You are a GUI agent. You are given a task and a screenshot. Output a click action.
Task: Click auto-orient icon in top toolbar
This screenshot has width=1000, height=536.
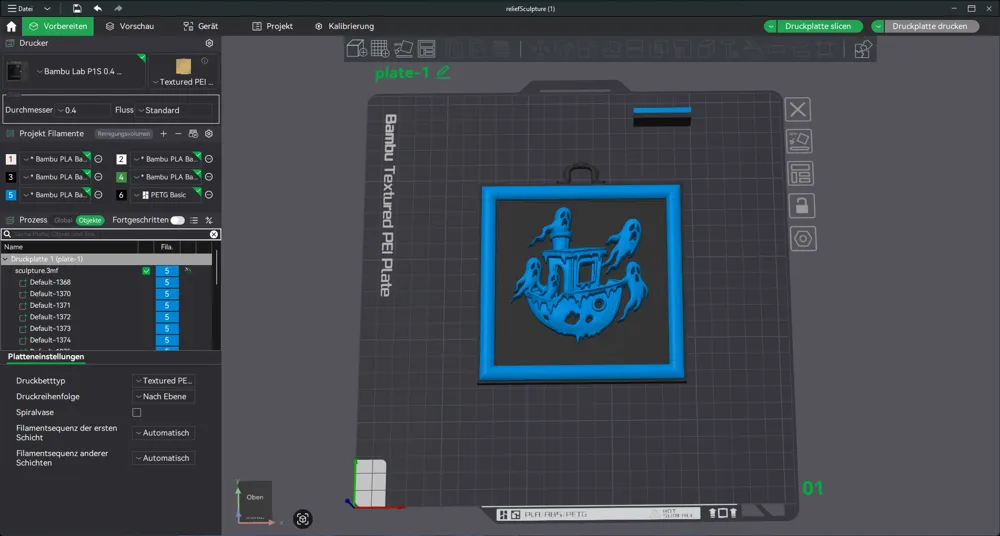(403, 48)
